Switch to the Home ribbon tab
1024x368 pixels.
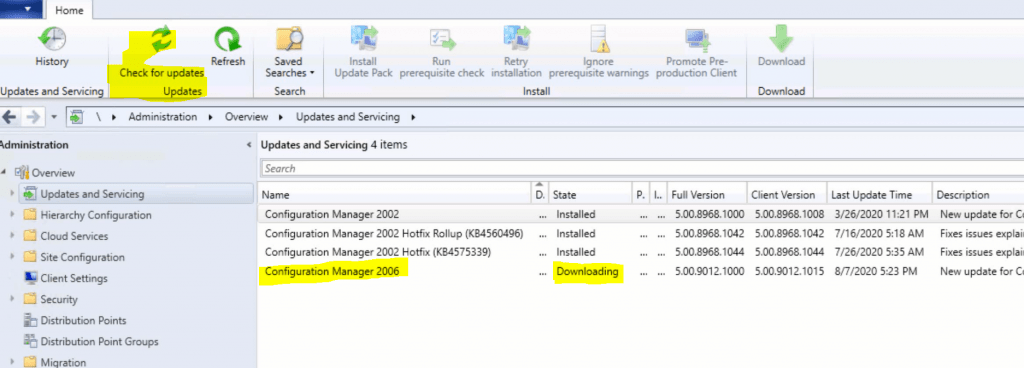point(69,10)
